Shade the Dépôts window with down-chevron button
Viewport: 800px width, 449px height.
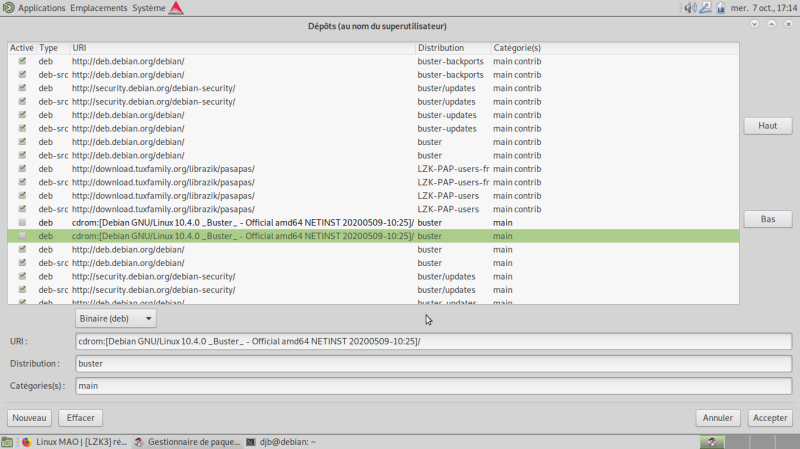pyautogui.click(x=755, y=24)
